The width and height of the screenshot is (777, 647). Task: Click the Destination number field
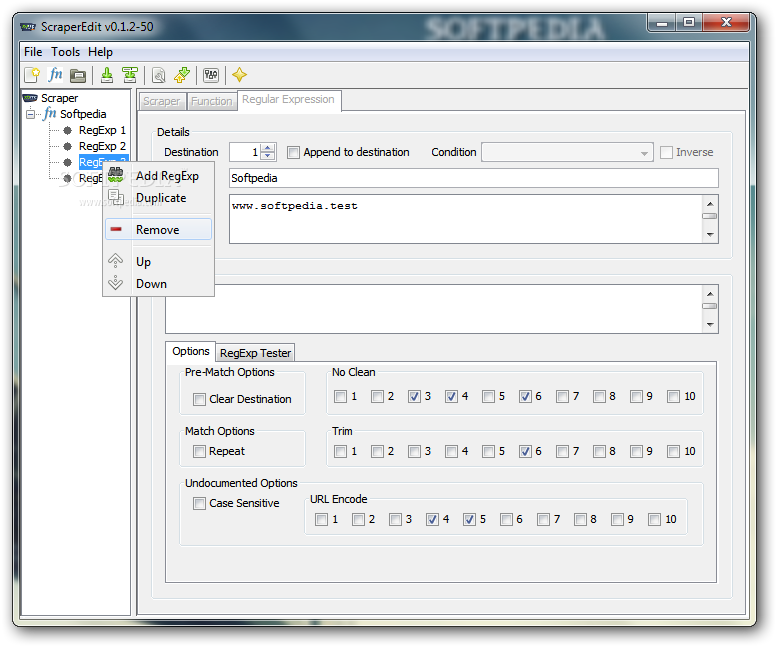pyautogui.click(x=246, y=152)
